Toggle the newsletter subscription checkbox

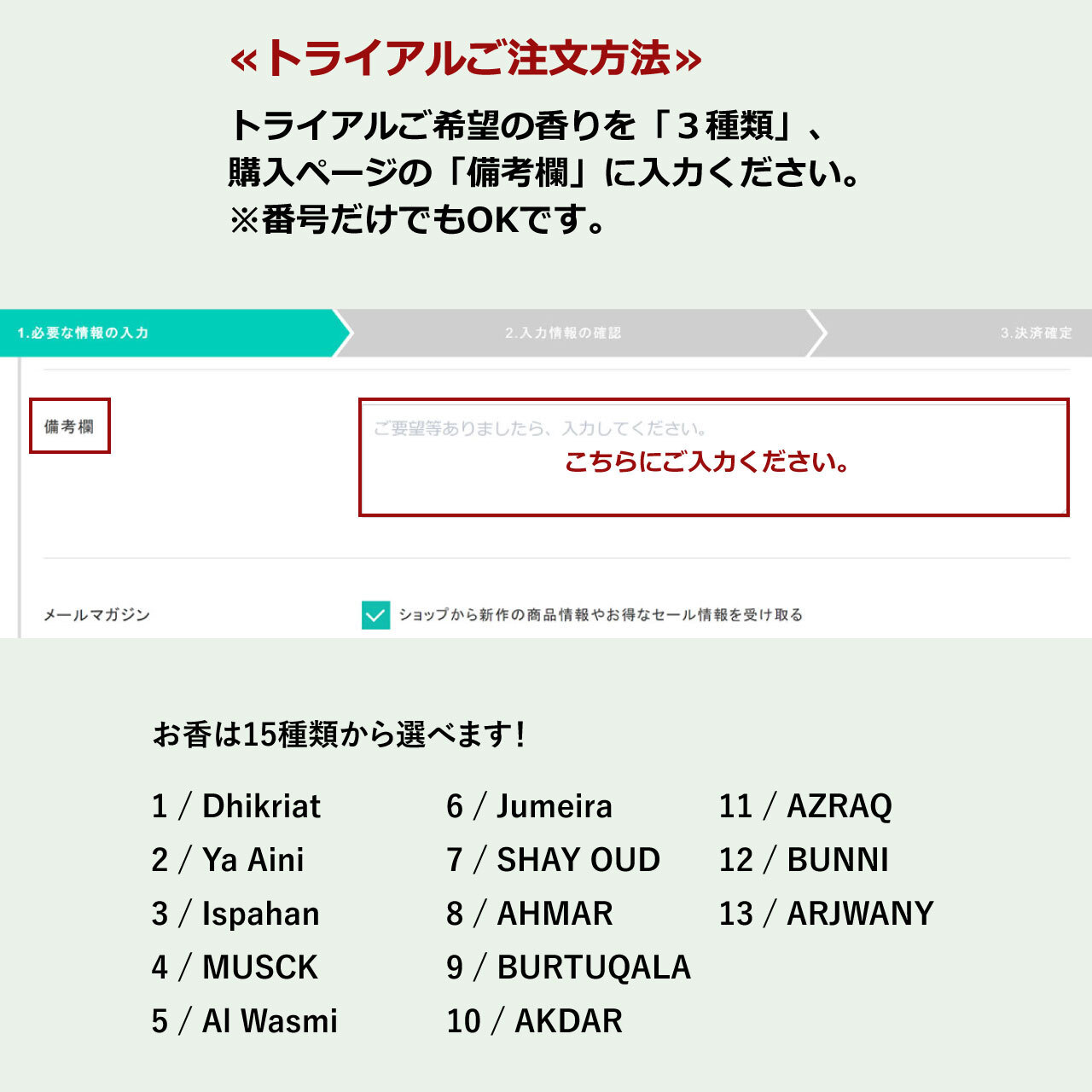click(375, 614)
